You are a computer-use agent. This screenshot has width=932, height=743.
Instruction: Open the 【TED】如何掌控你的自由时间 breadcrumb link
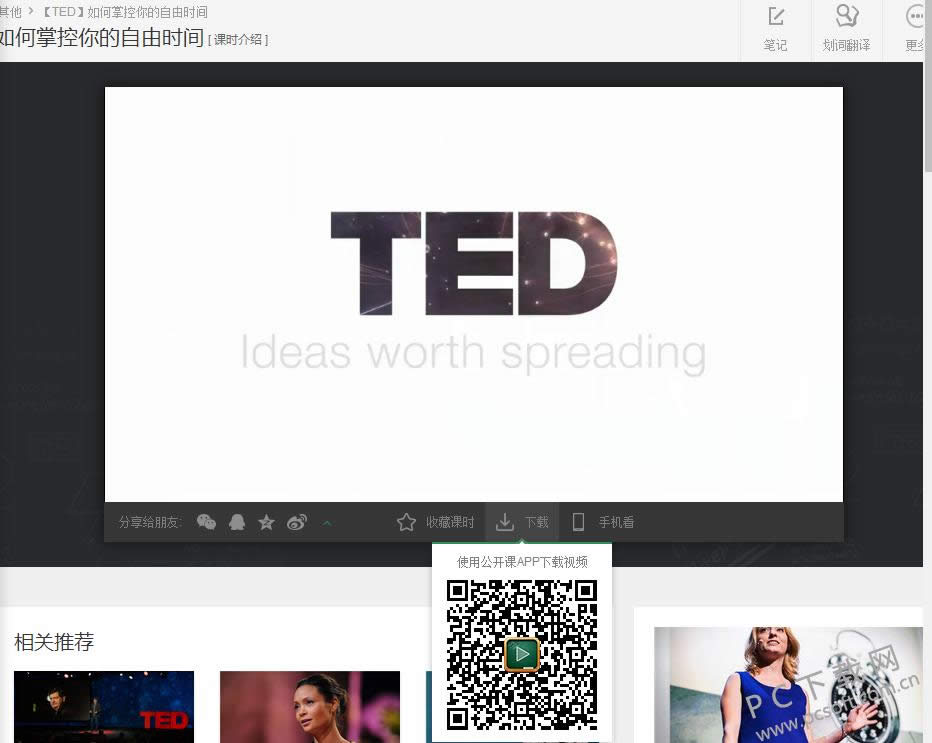[x=125, y=12]
